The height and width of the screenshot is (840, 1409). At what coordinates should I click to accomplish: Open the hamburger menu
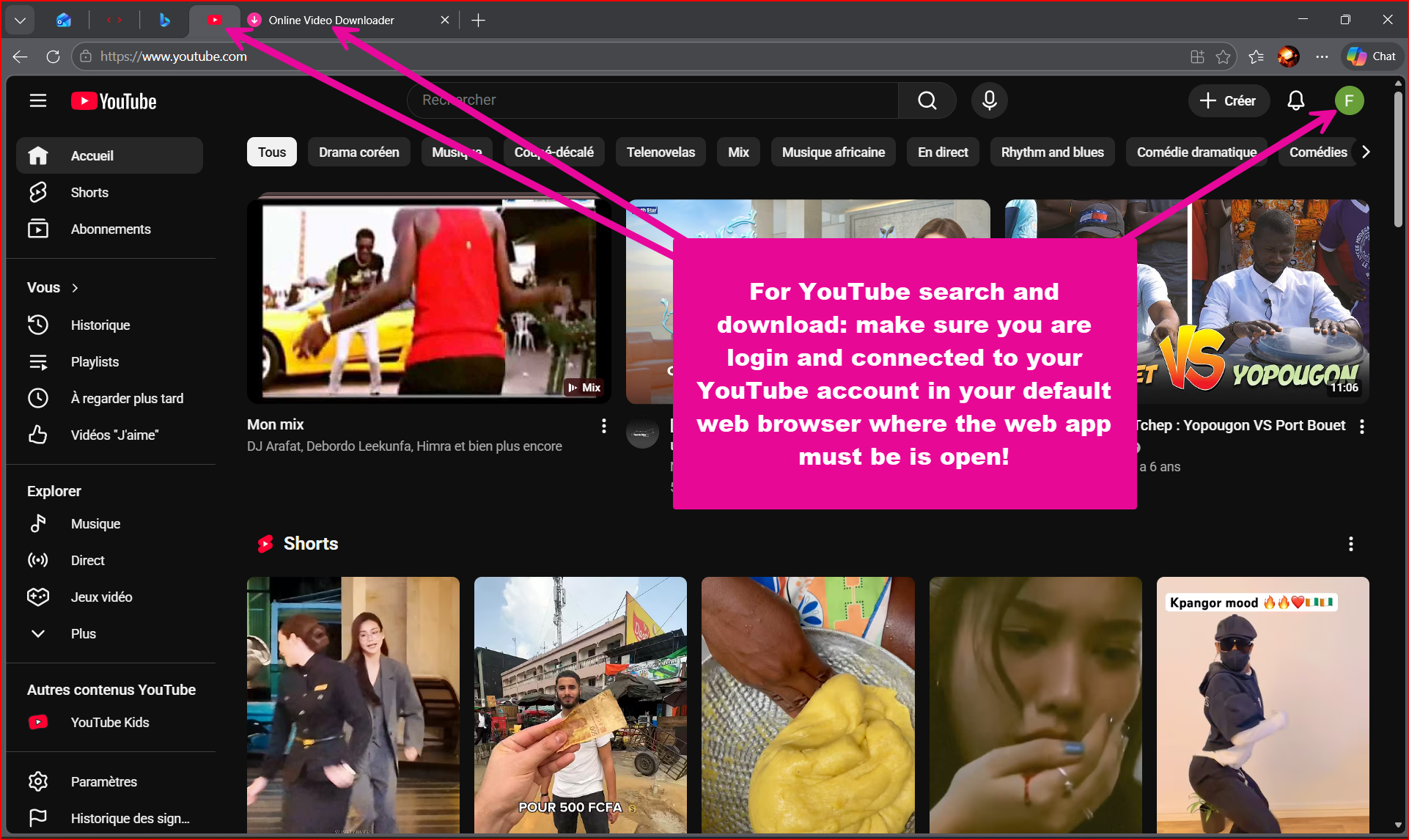(37, 100)
